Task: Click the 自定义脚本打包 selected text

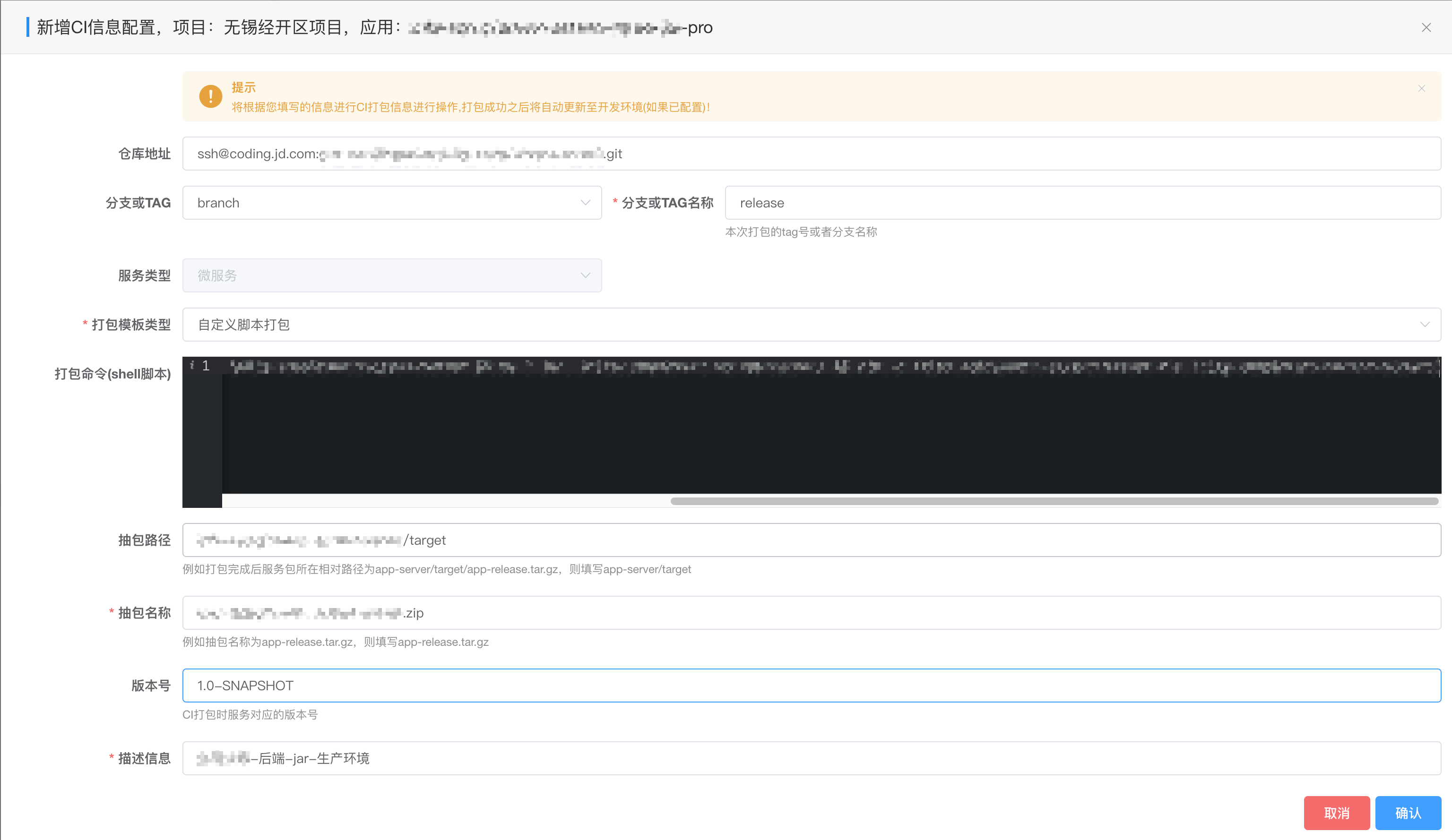Action: pyautogui.click(x=244, y=325)
